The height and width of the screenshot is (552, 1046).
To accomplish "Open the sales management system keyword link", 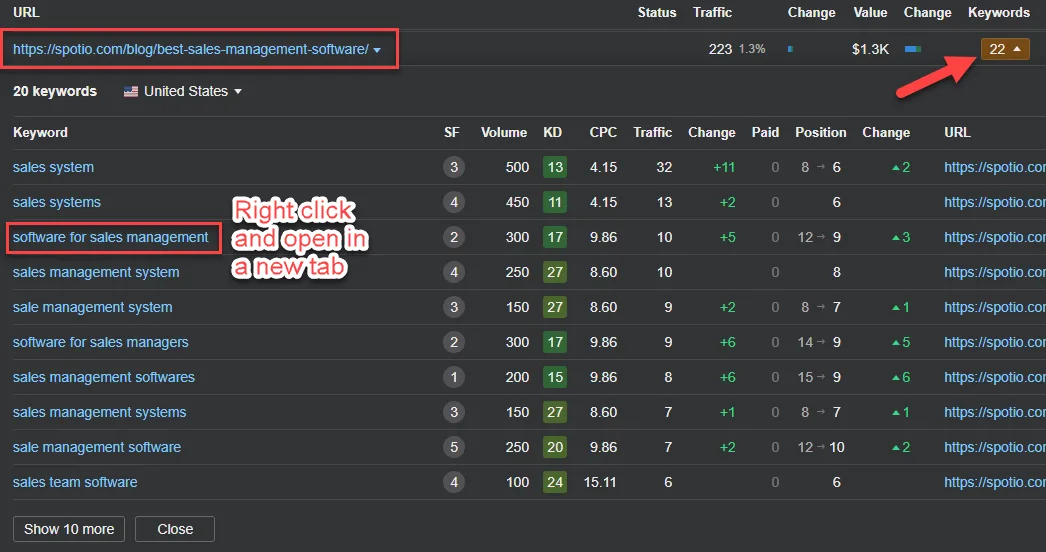I will tap(96, 272).
